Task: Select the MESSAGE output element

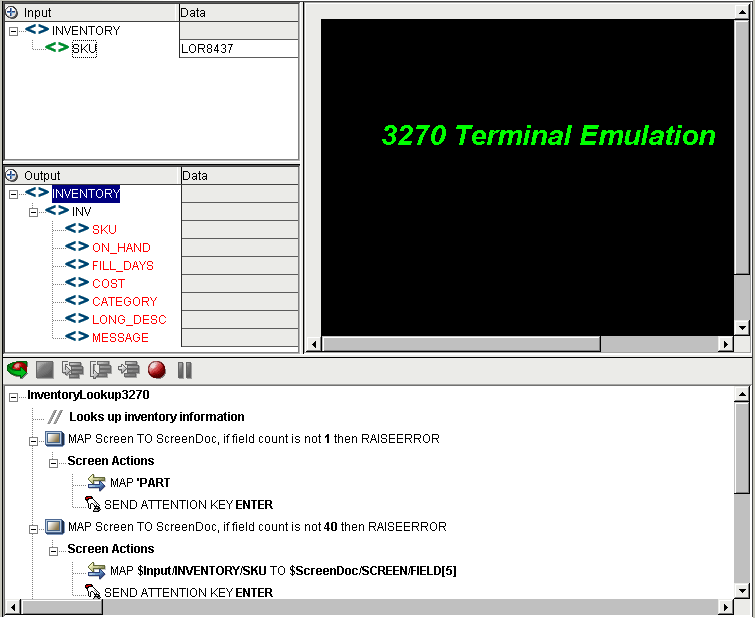Action: (120, 338)
